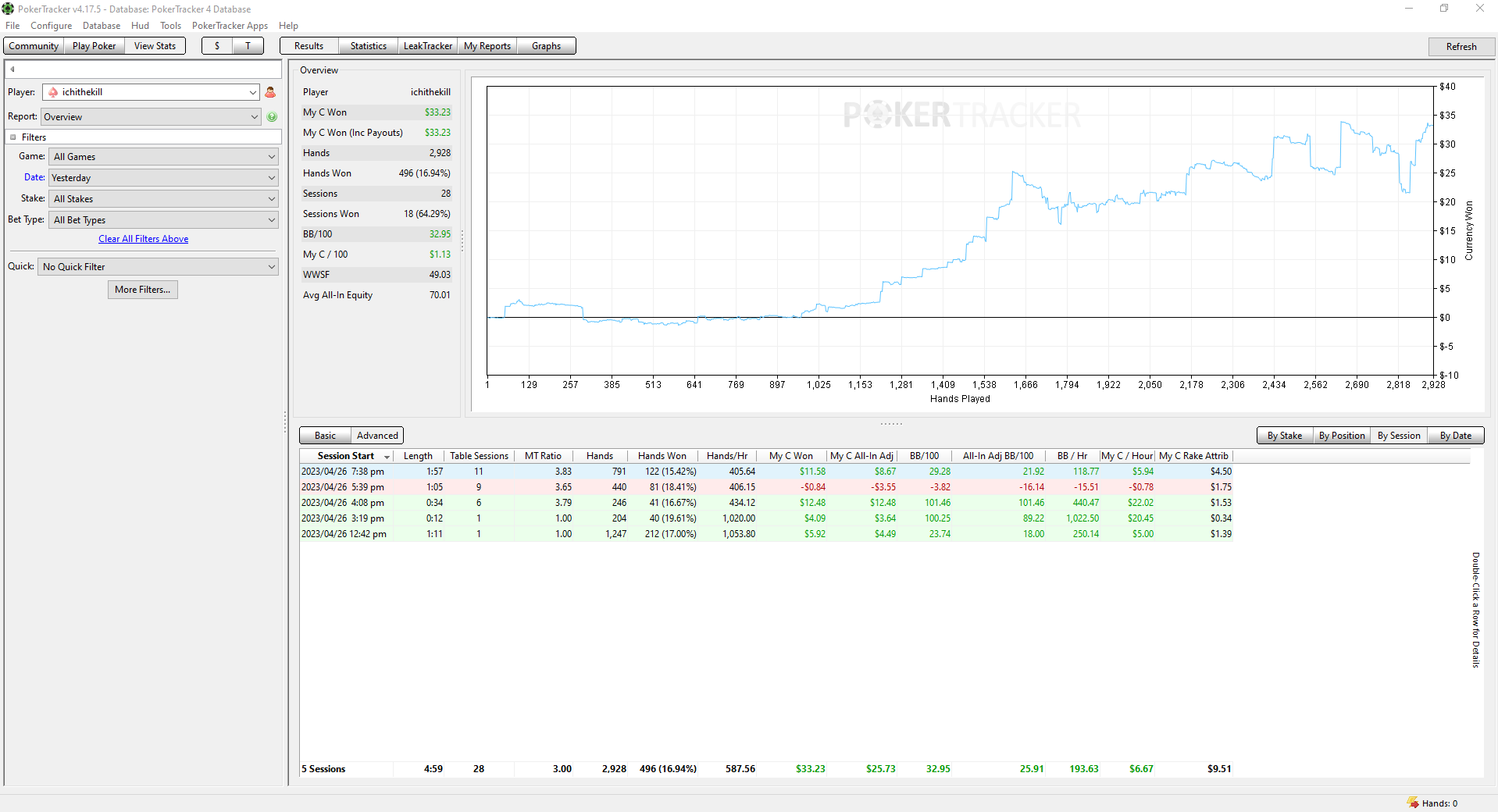Click the red player profile icon
This screenshot has width=1498, height=812.
click(270, 92)
